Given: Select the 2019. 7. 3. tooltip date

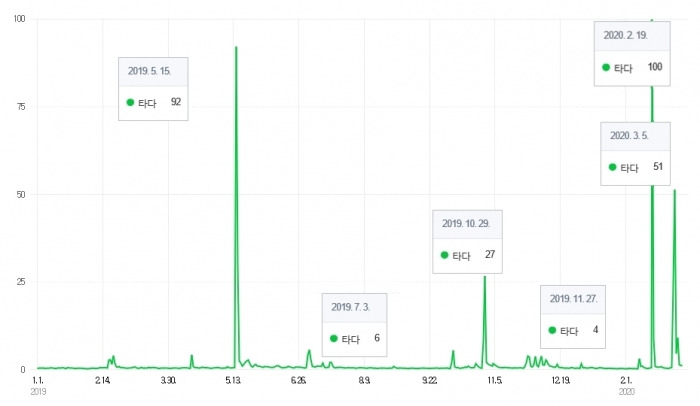Looking at the screenshot, I should coord(350,307).
